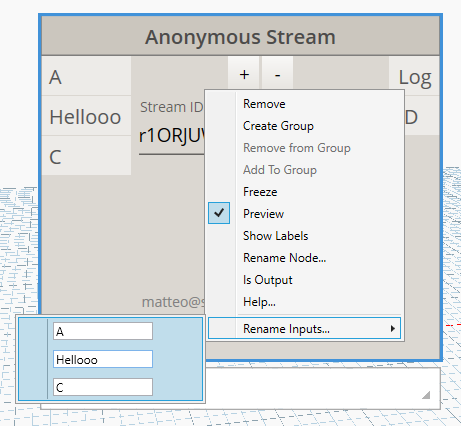
Task: Click the C rename input field
Action: [x=103, y=387]
